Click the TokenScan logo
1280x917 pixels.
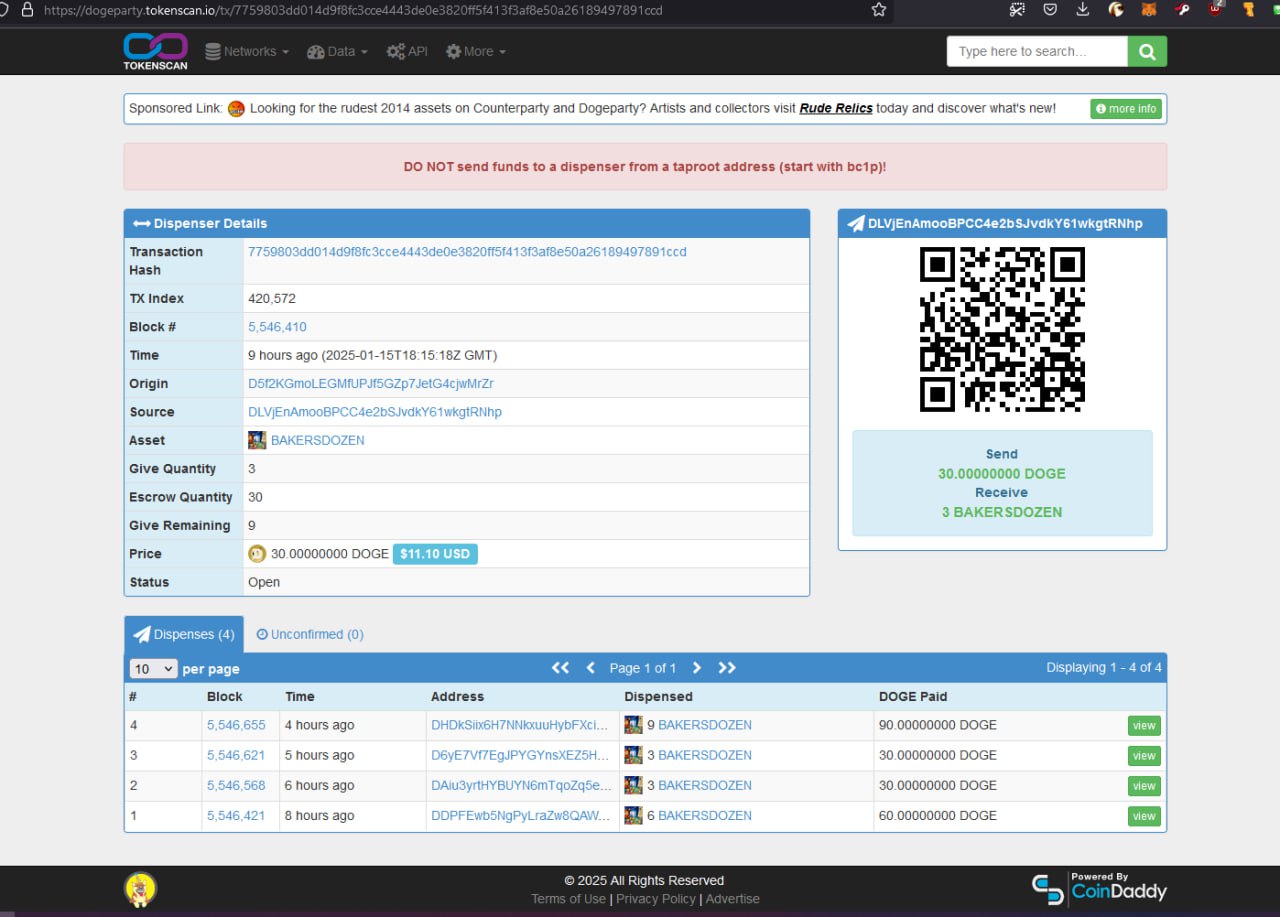155,51
